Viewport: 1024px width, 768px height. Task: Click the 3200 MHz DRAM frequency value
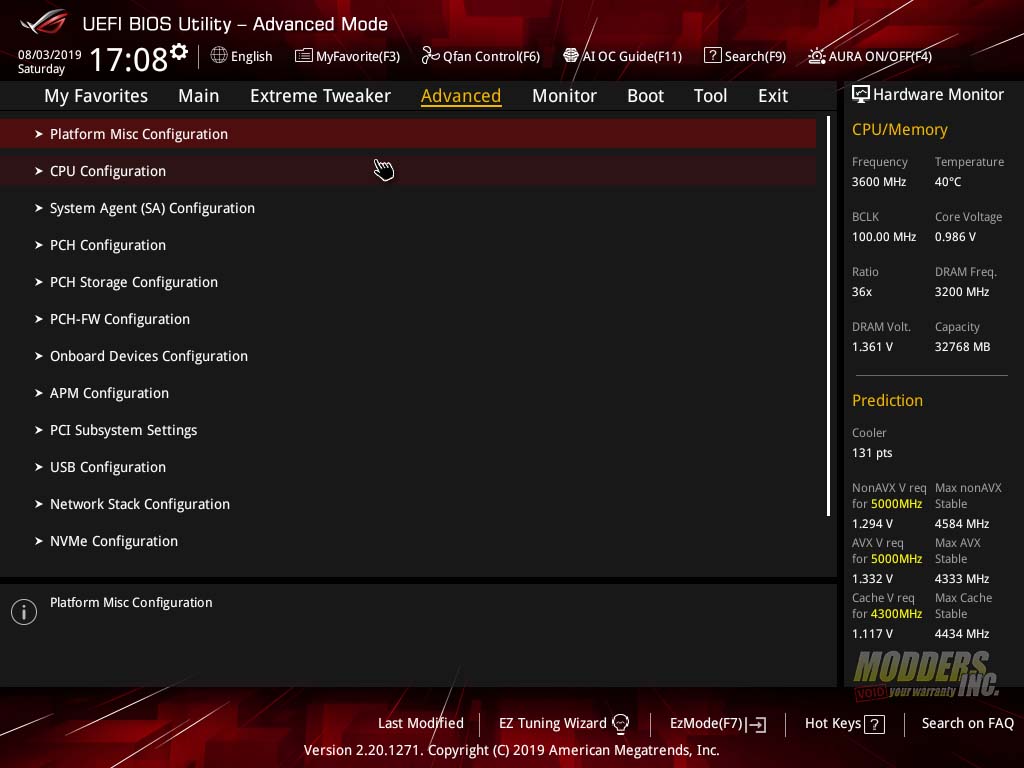[961, 292]
